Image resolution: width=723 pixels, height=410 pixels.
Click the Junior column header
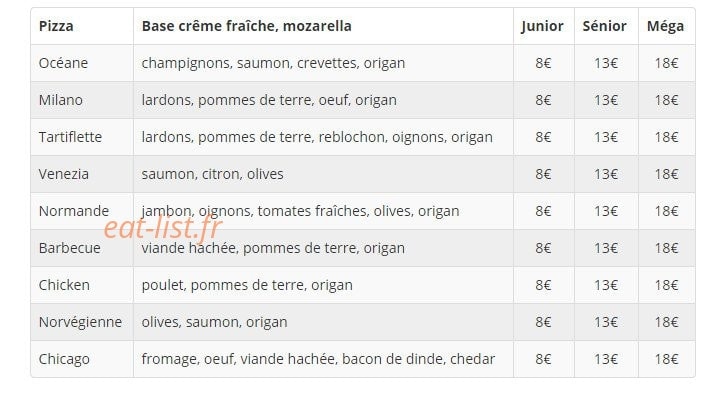543,26
